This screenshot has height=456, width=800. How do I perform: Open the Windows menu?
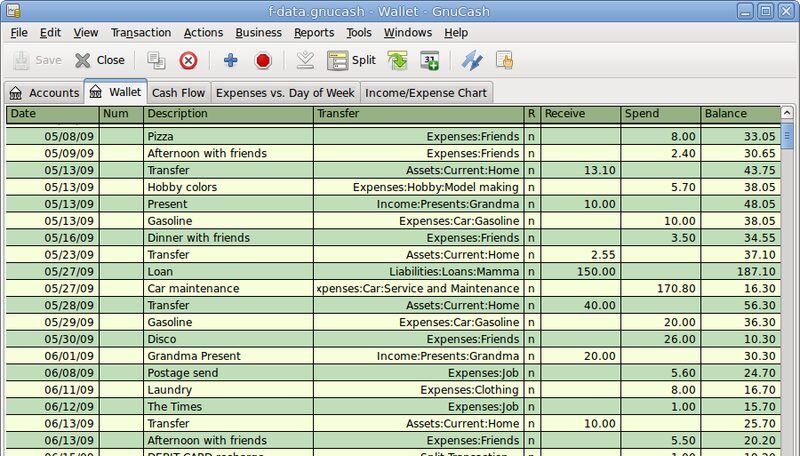pyautogui.click(x=408, y=33)
